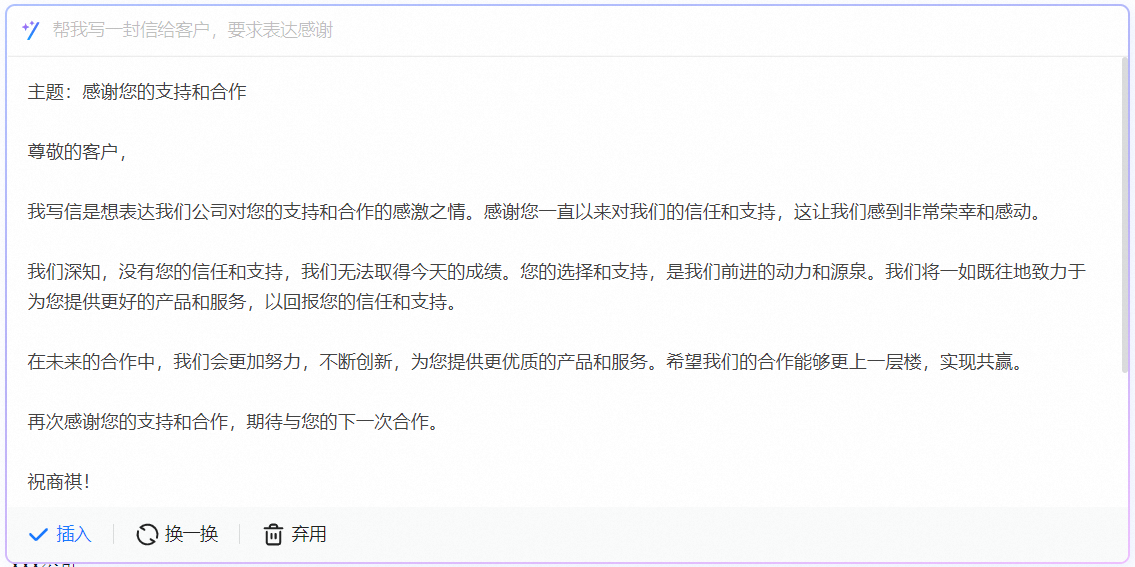1135x567 pixels.
Task: Click the subject line 主题：感谢您的支持和合作
Action: click(137, 92)
